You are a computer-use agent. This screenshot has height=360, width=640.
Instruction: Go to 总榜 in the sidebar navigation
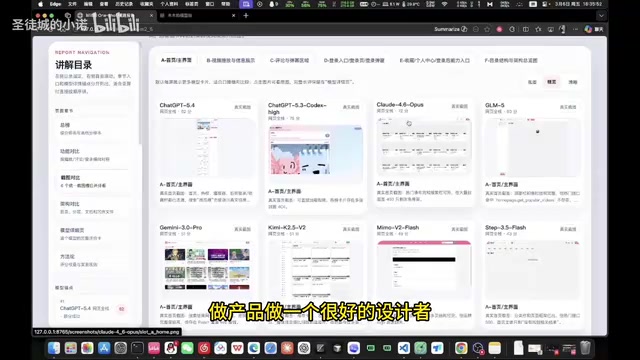click(x=93, y=129)
